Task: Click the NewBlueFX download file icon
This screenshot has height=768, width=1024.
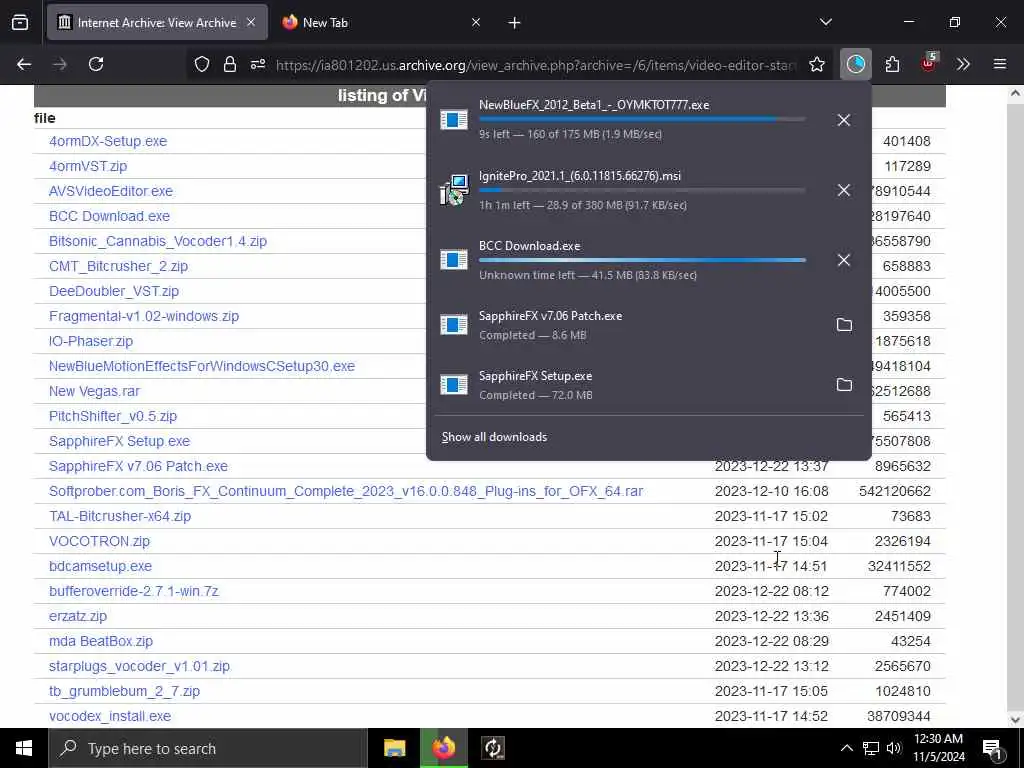Action: pos(454,120)
